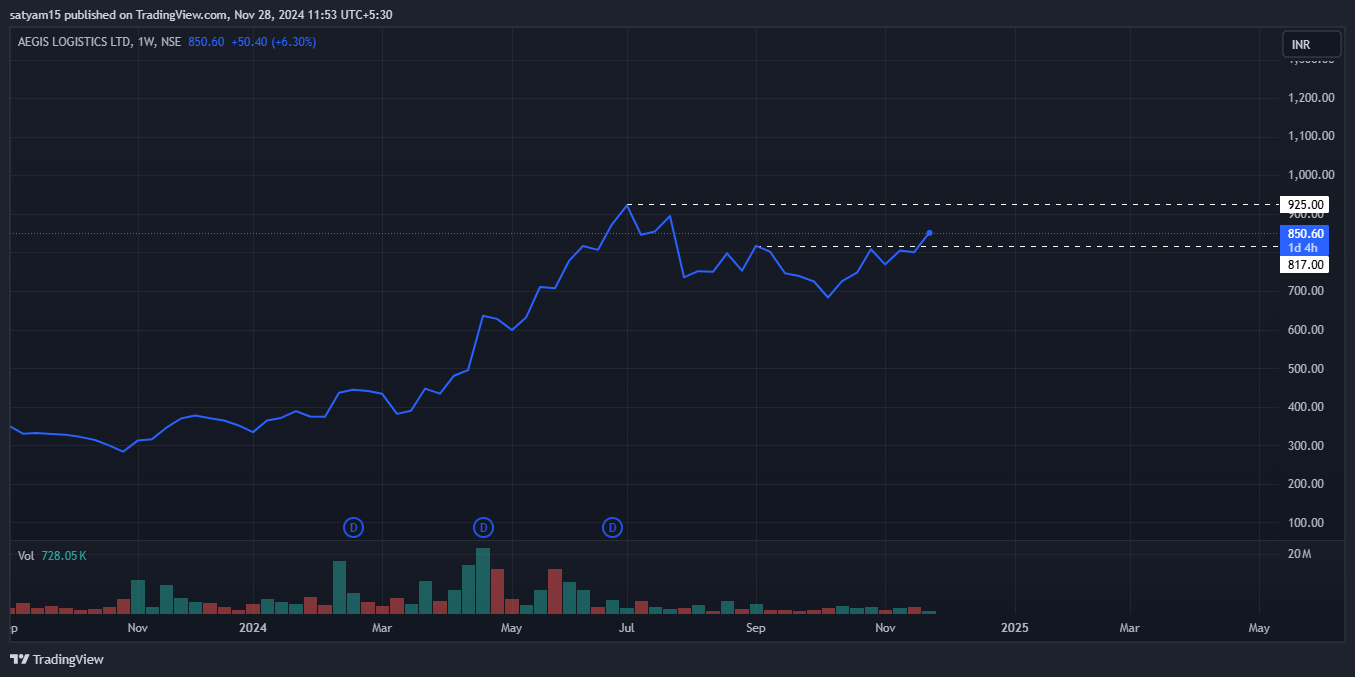Screen dimensions: 1355x677
Task: Click the dividend 'D' marker near late June
Action: tap(613, 527)
